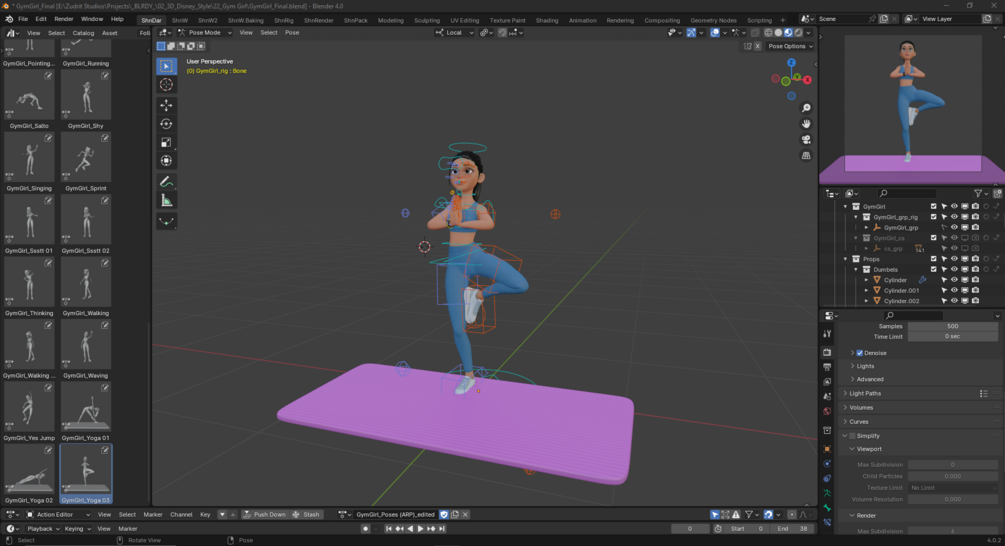
Task: Click the viewport zoom magnifier icon
Action: click(x=806, y=108)
